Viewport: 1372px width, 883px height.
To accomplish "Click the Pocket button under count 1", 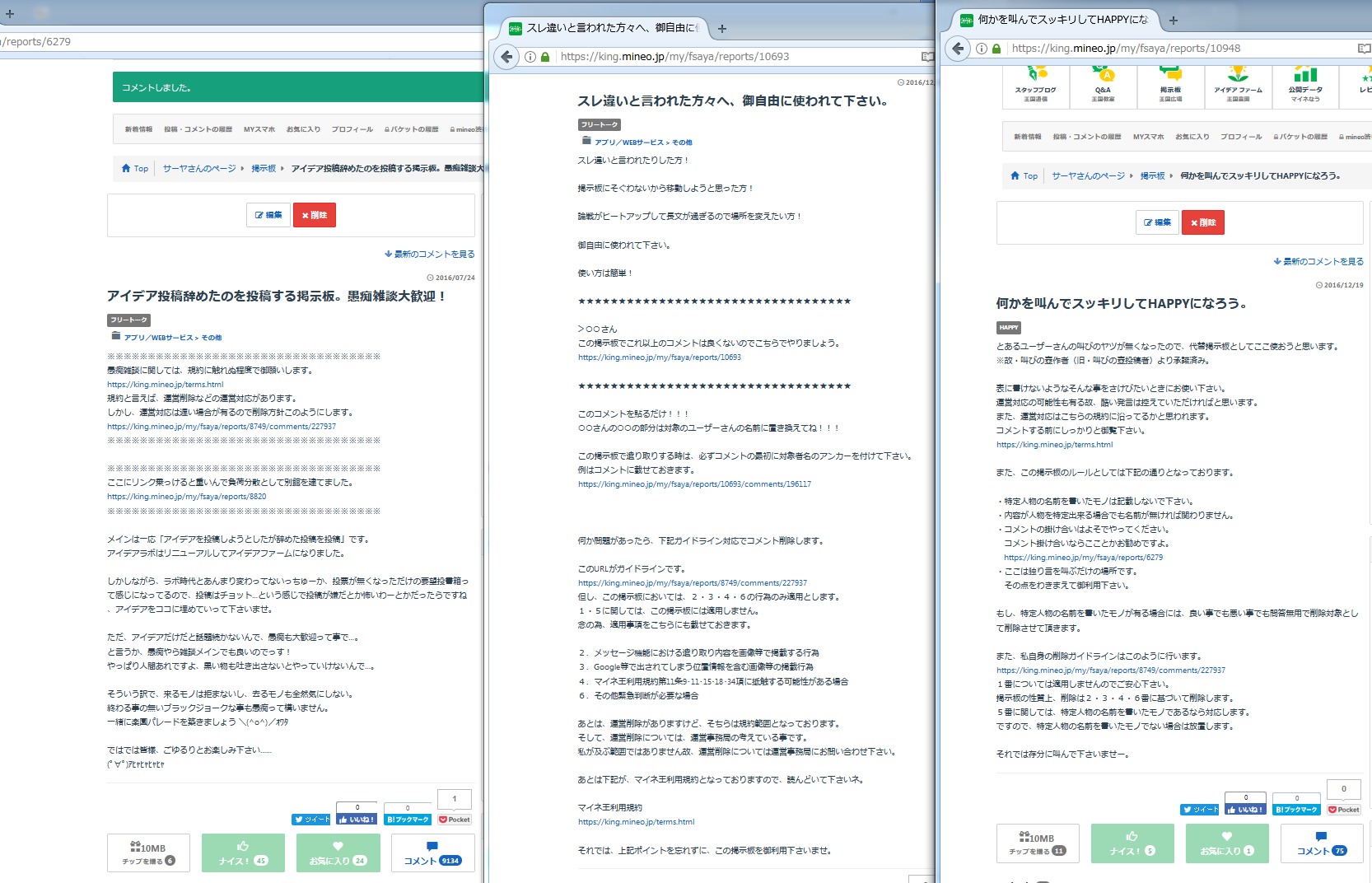I will pyautogui.click(x=455, y=820).
